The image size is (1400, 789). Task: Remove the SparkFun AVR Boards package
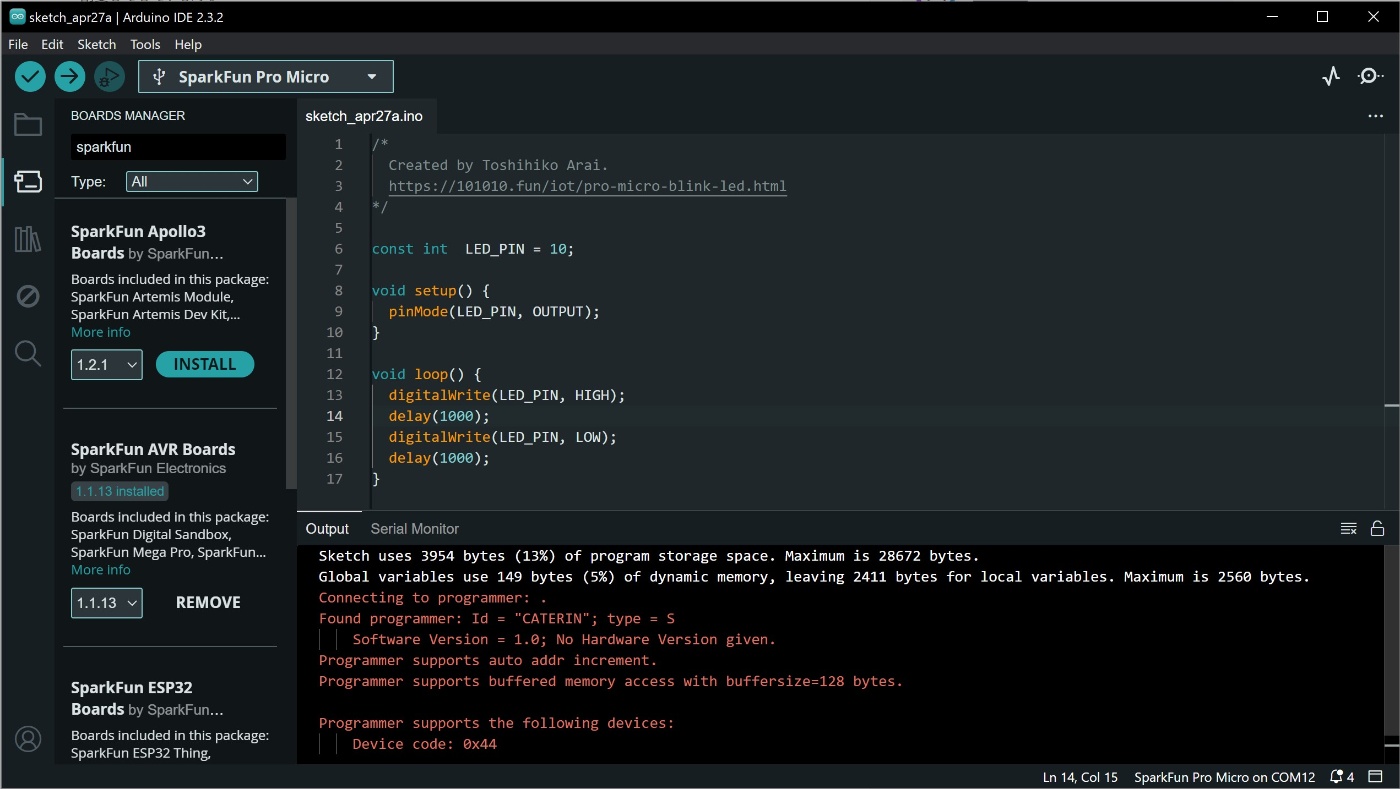tap(208, 603)
